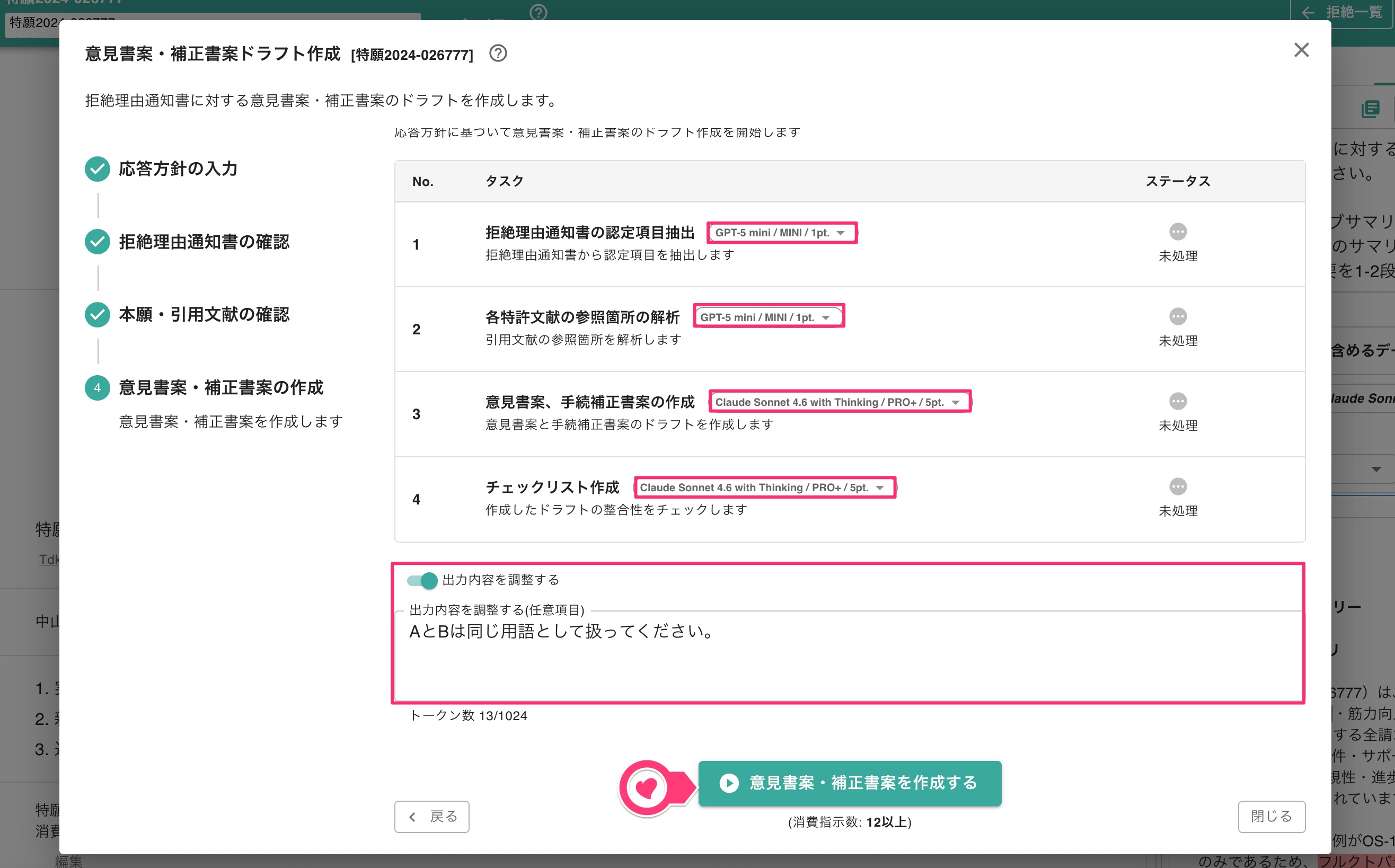Toggle the 出力内容を調整する switch
This screenshot has width=1395, height=868.
tap(422, 580)
